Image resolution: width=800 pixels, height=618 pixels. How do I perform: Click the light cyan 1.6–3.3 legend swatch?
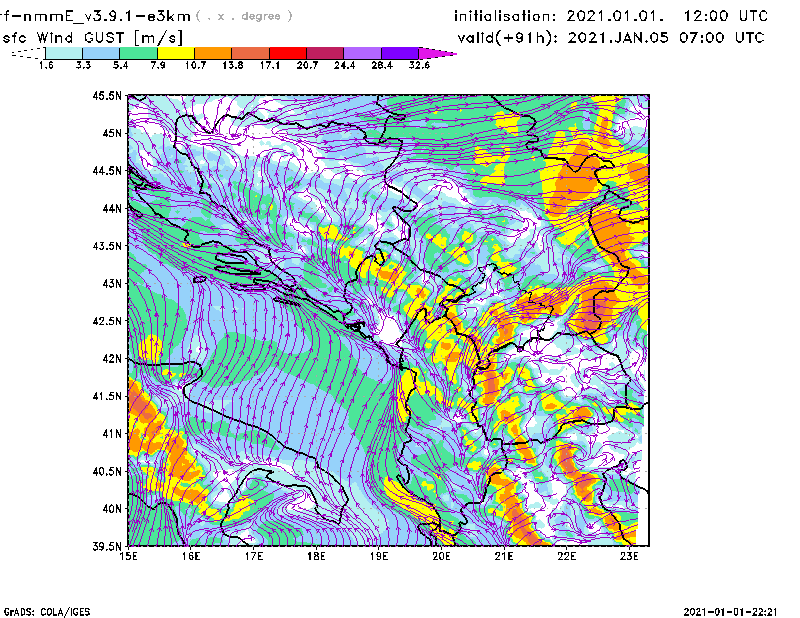(64, 53)
